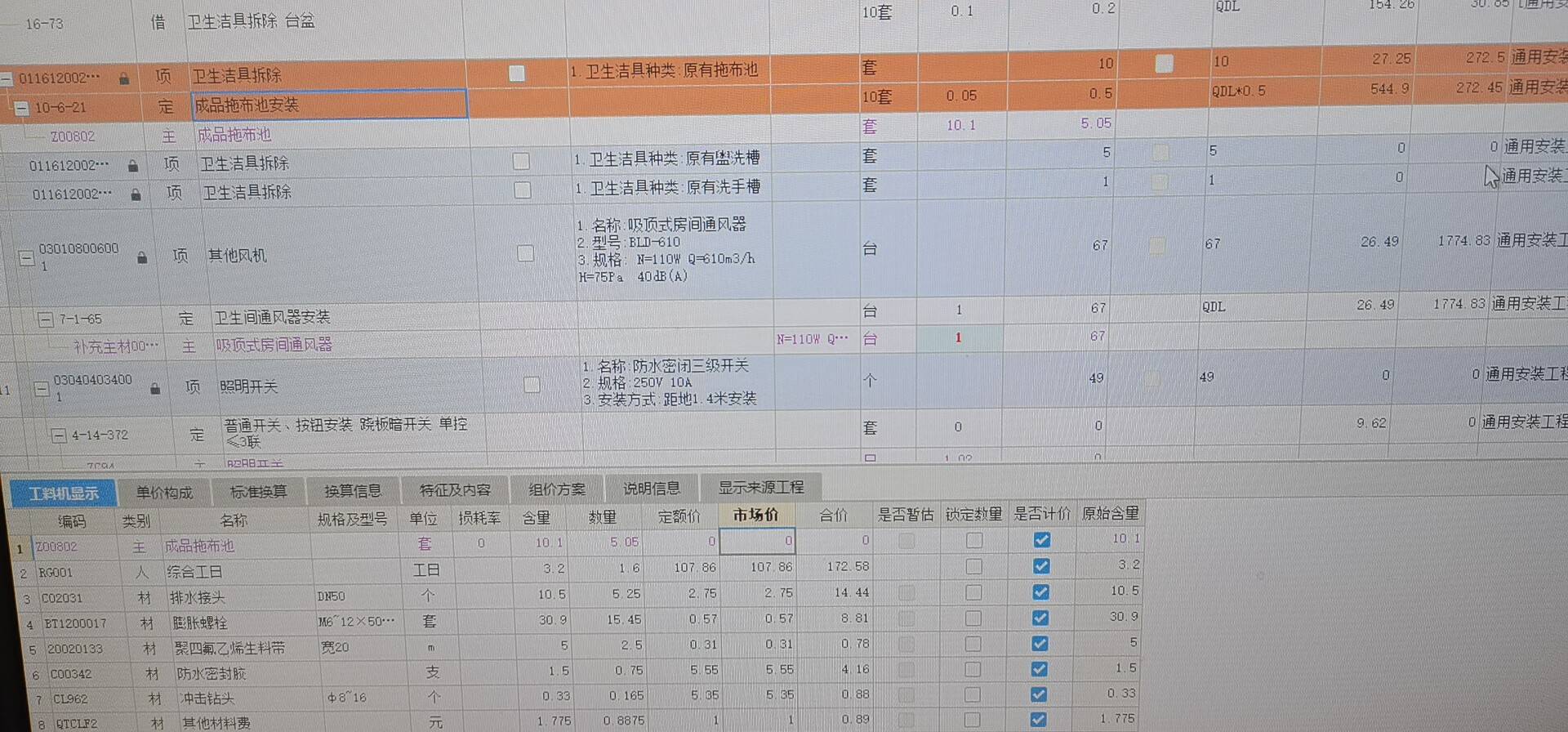
Task: Collapse the 7-1-65 卫生间通风器安装 row
Action: pyautogui.click(x=46, y=319)
